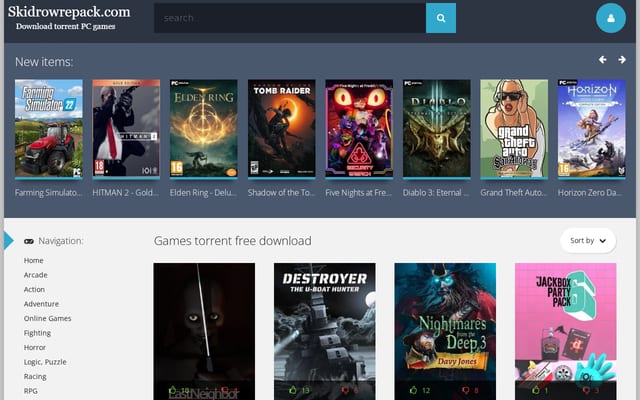Like the Destroyer game with thumbs up
Image resolution: width=640 pixels, height=400 pixels.
(293, 390)
